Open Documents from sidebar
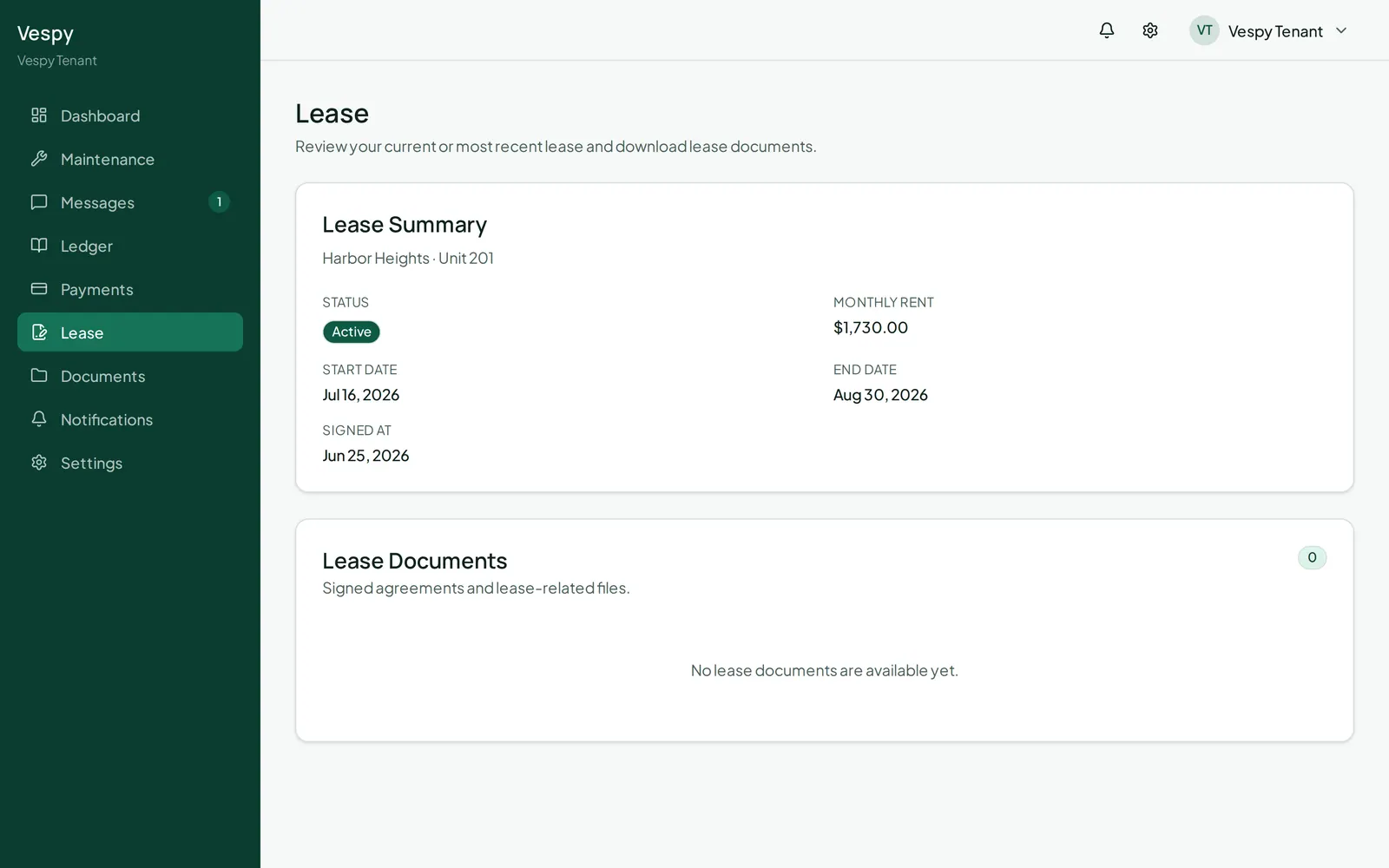This screenshot has height=868, width=1389. 130,376
